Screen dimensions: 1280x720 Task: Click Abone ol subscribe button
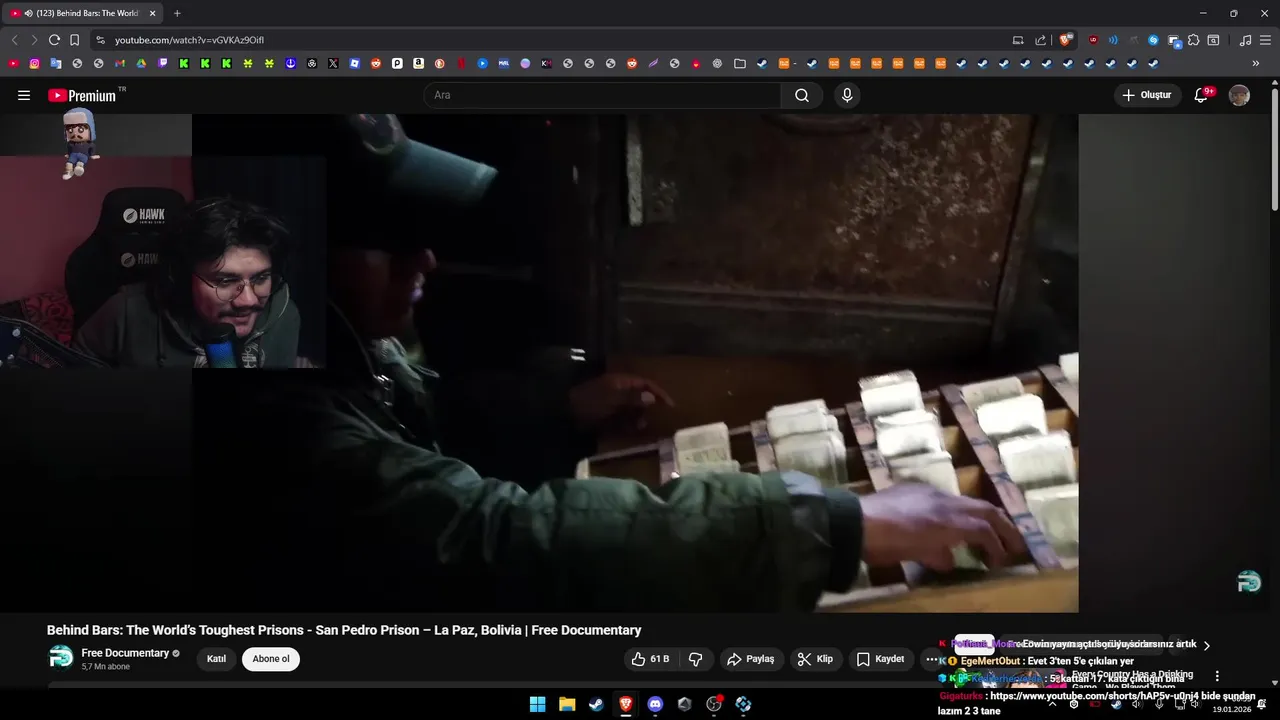pyautogui.click(x=271, y=659)
